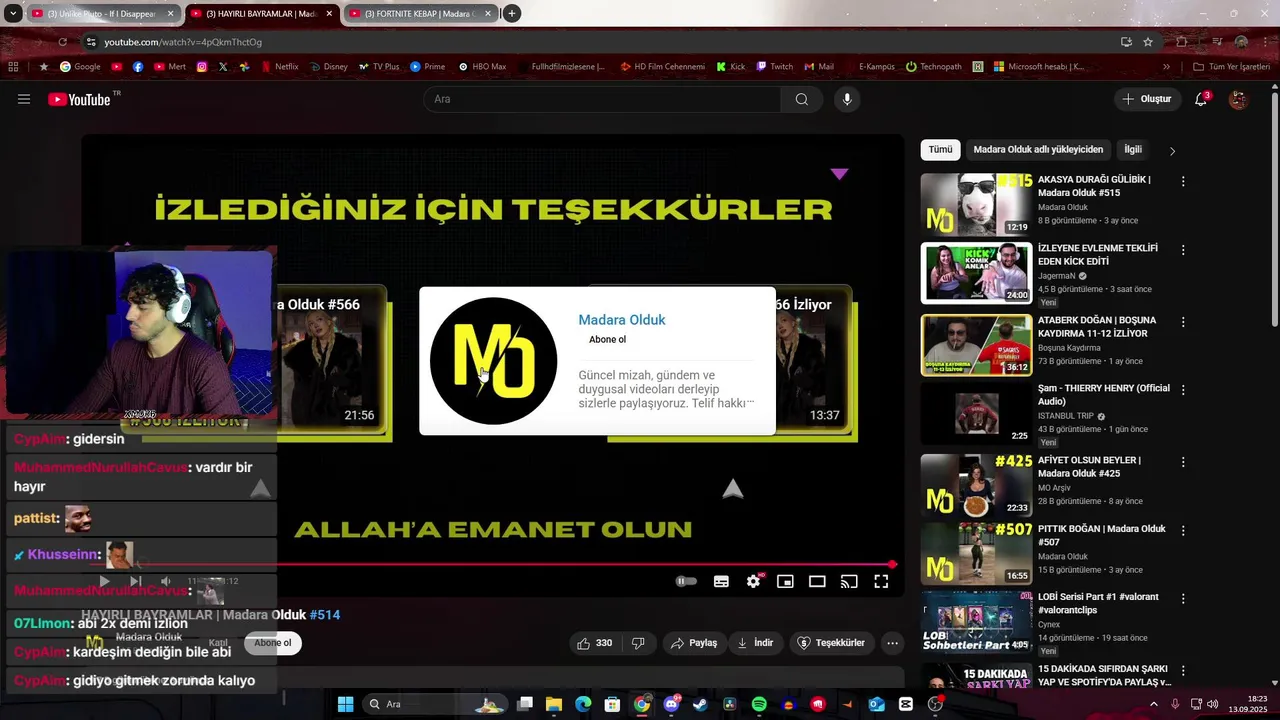
Task: Switch to theater mode
Action: click(817, 581)
